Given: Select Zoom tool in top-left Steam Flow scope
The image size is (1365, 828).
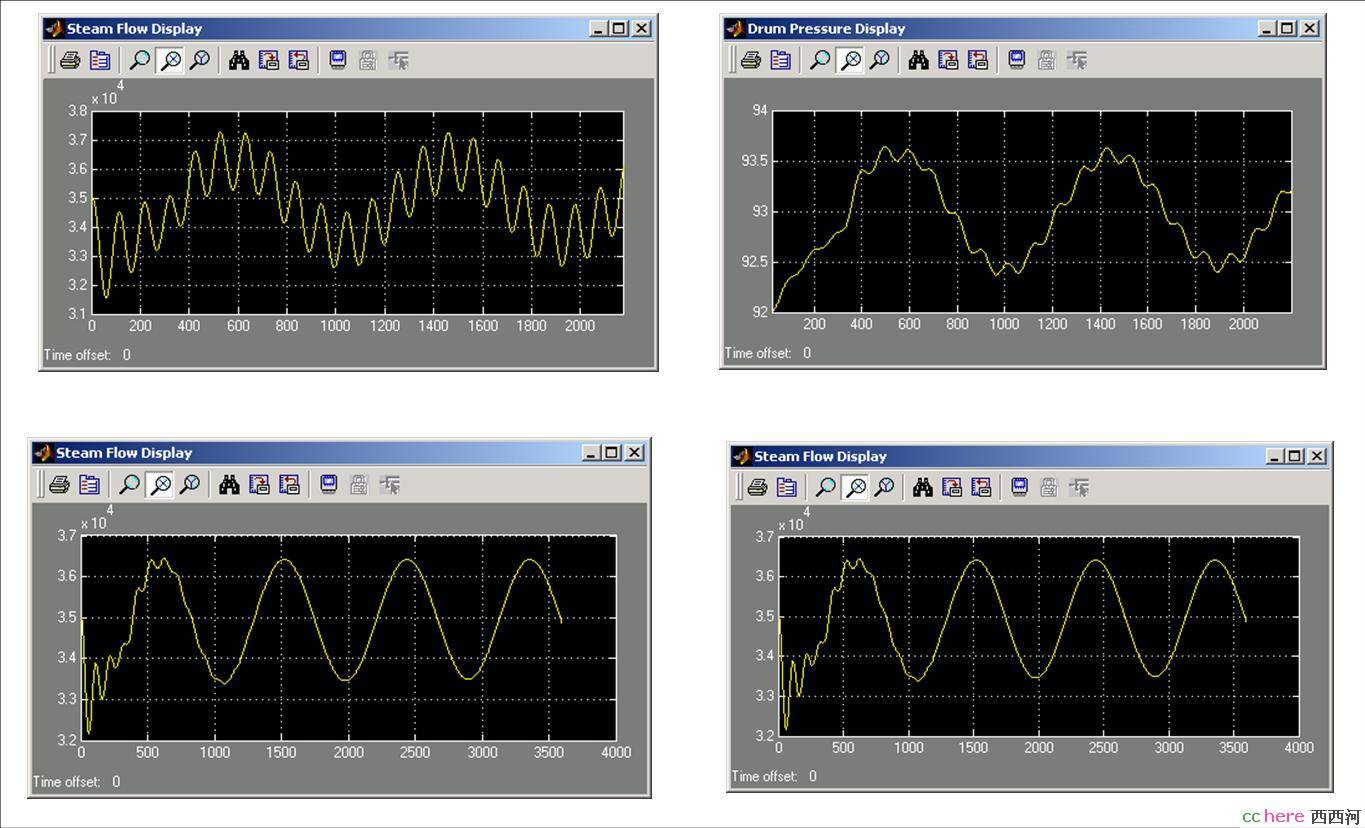Looking at the screenshot, I should point(141,60).
